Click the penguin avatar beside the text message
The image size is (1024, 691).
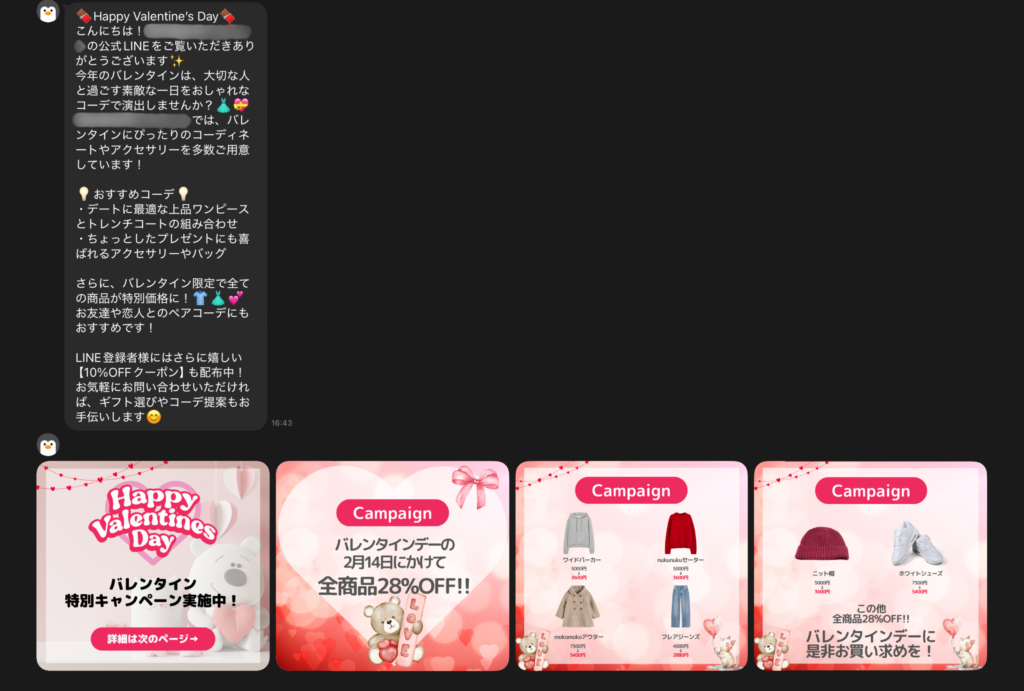click(x=47, y=12)
